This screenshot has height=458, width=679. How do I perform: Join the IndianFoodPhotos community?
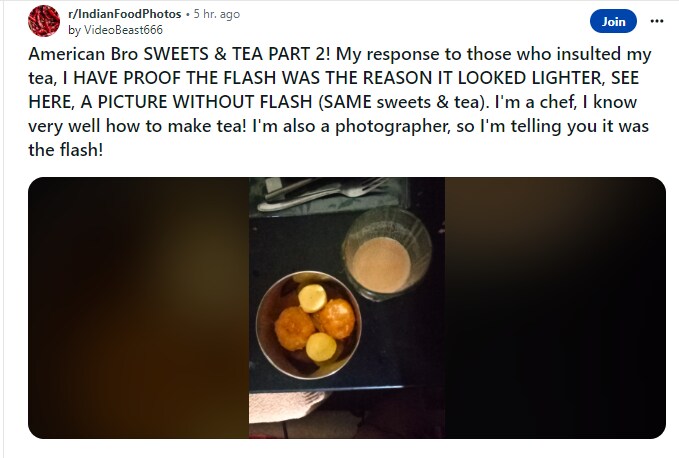pos(613,21)
